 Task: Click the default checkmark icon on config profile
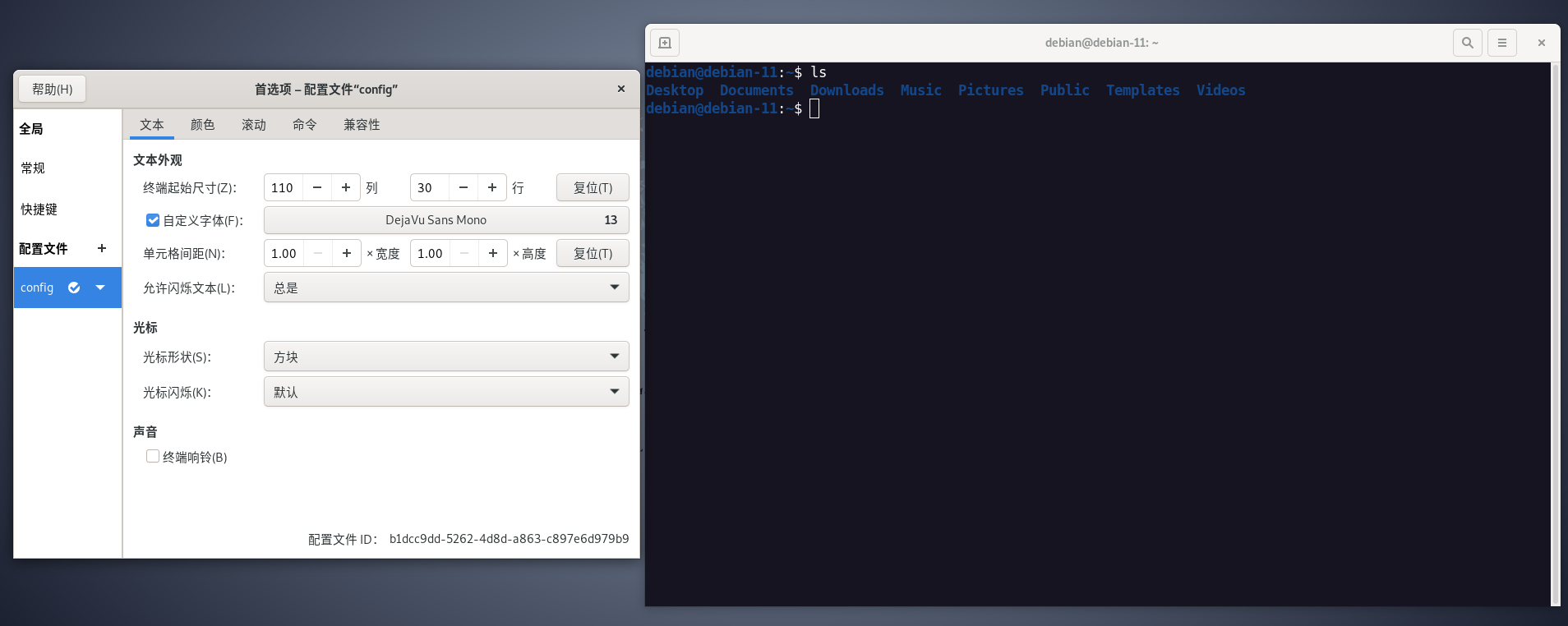coord(74,288)
